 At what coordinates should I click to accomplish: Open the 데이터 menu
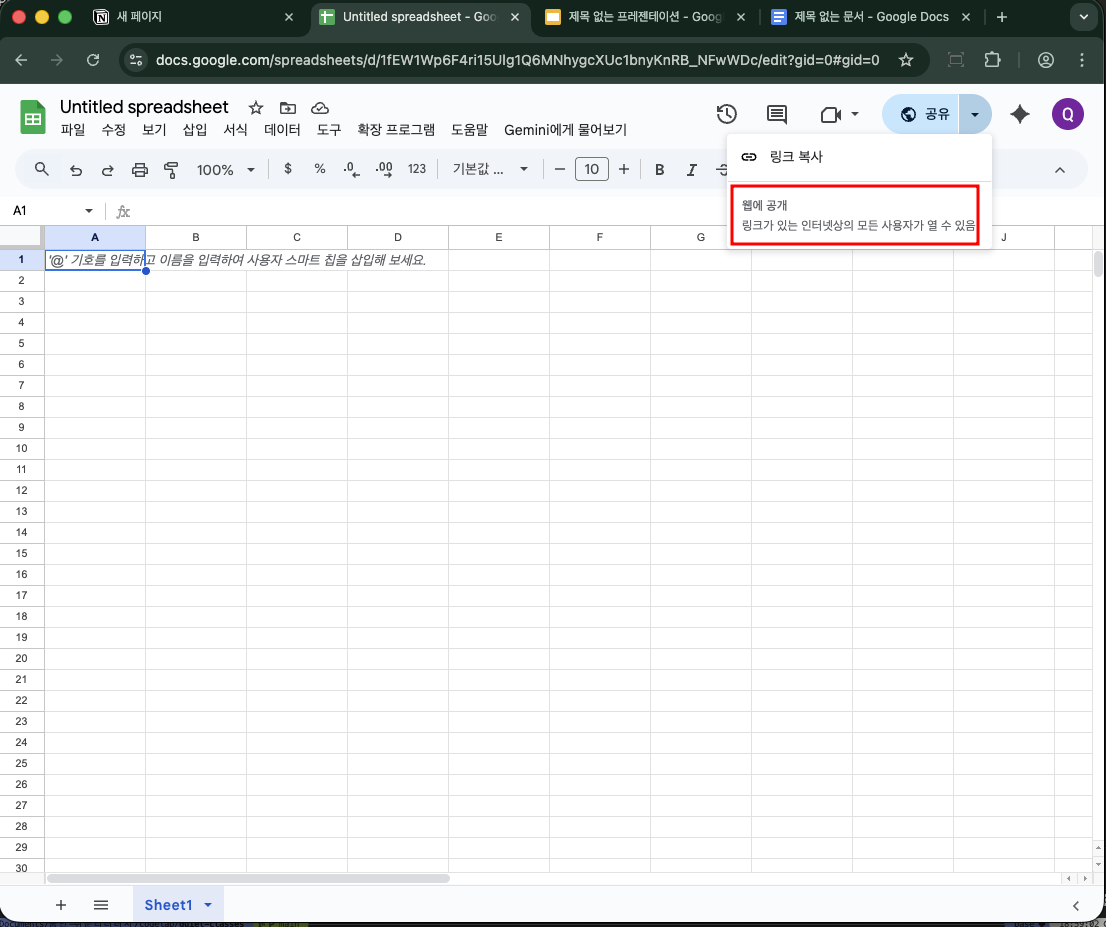click(282, 130)
